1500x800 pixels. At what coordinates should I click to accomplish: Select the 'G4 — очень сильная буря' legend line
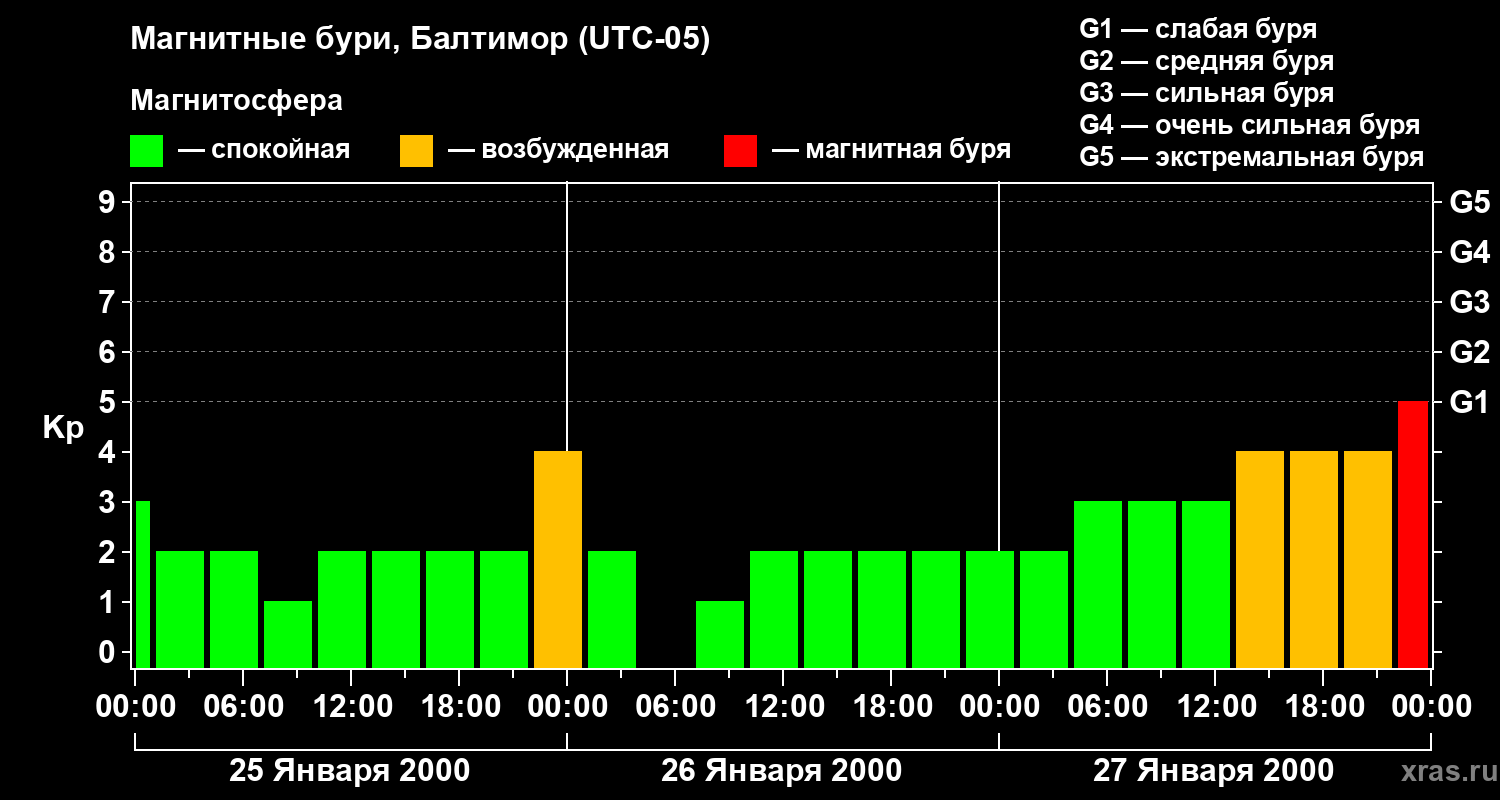click(1250, 125)
